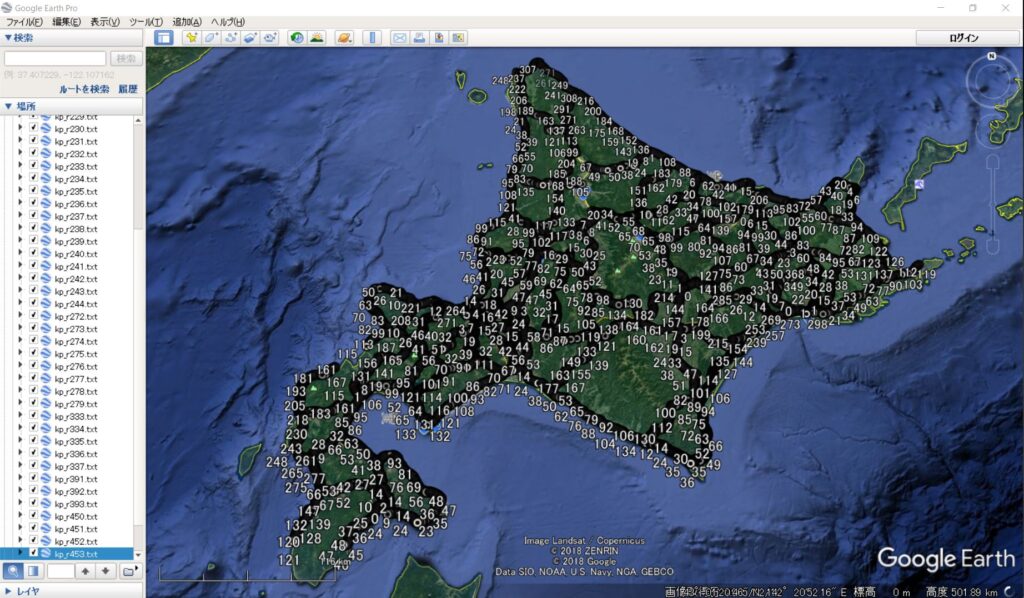Open the ファイル(F) menu
This screenshot has height=598, width=1024.
coord(24,22)
